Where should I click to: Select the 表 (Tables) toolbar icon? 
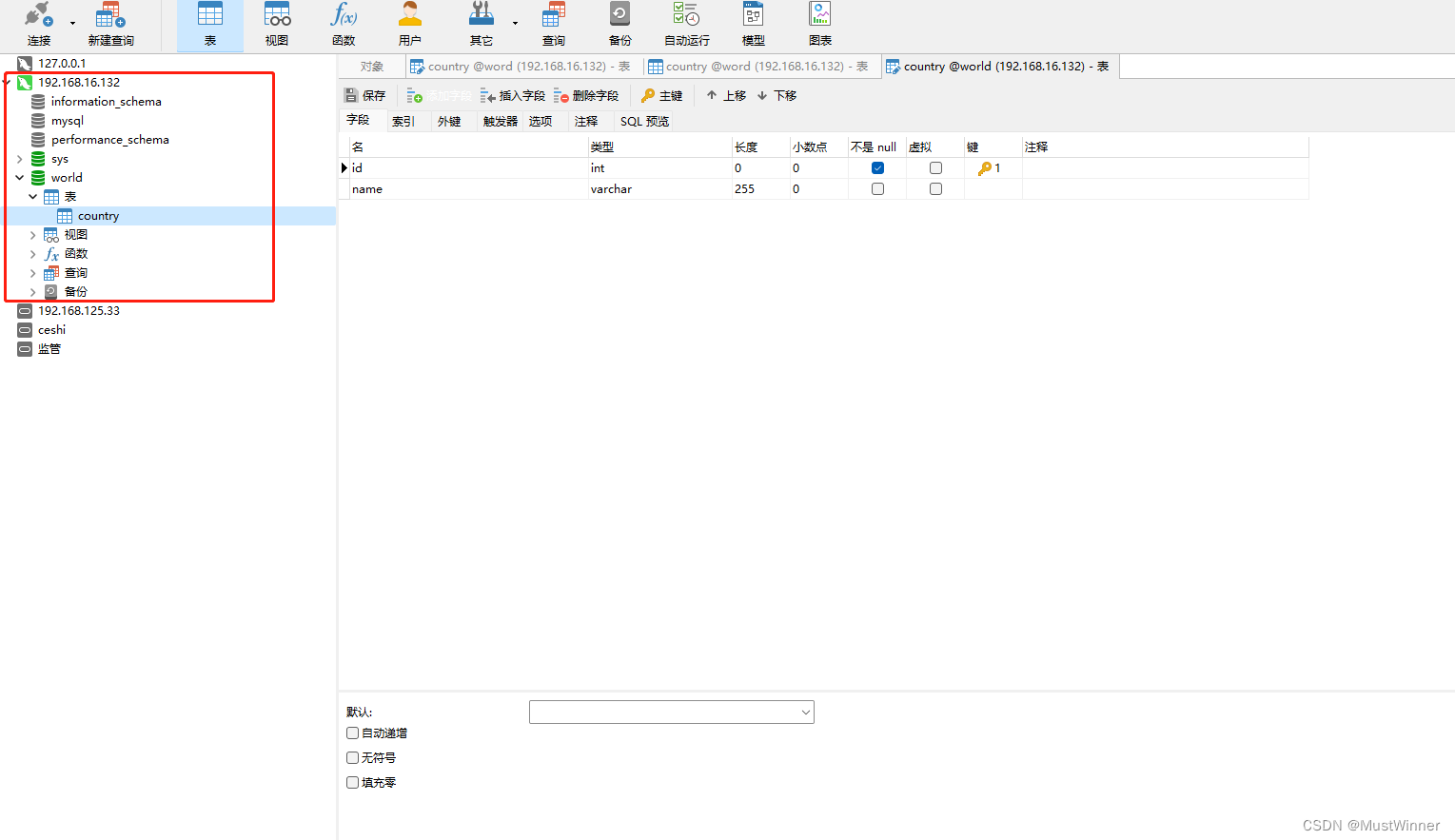[x=209, y=24]
